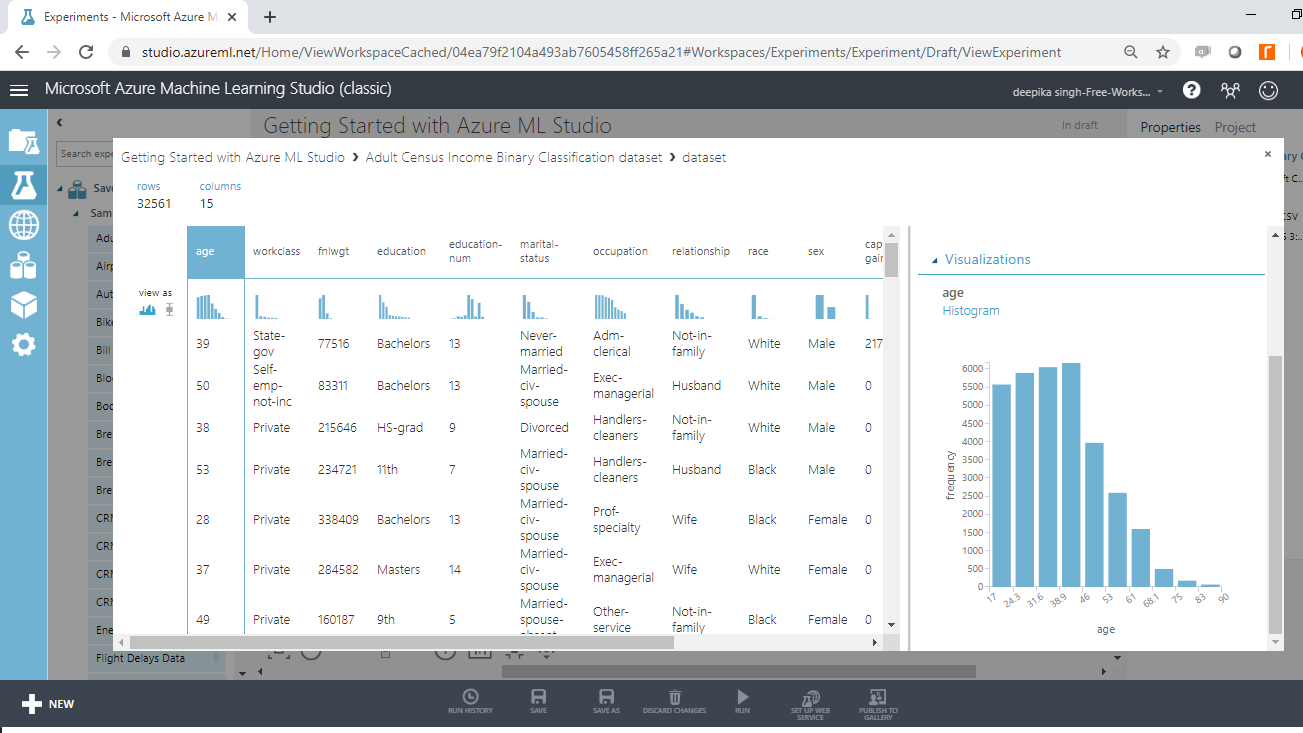Viewport: 1303px width, 733px height.
Task: Click Adult Census Income dataset breadcrumb
Action: pos(514,157)
